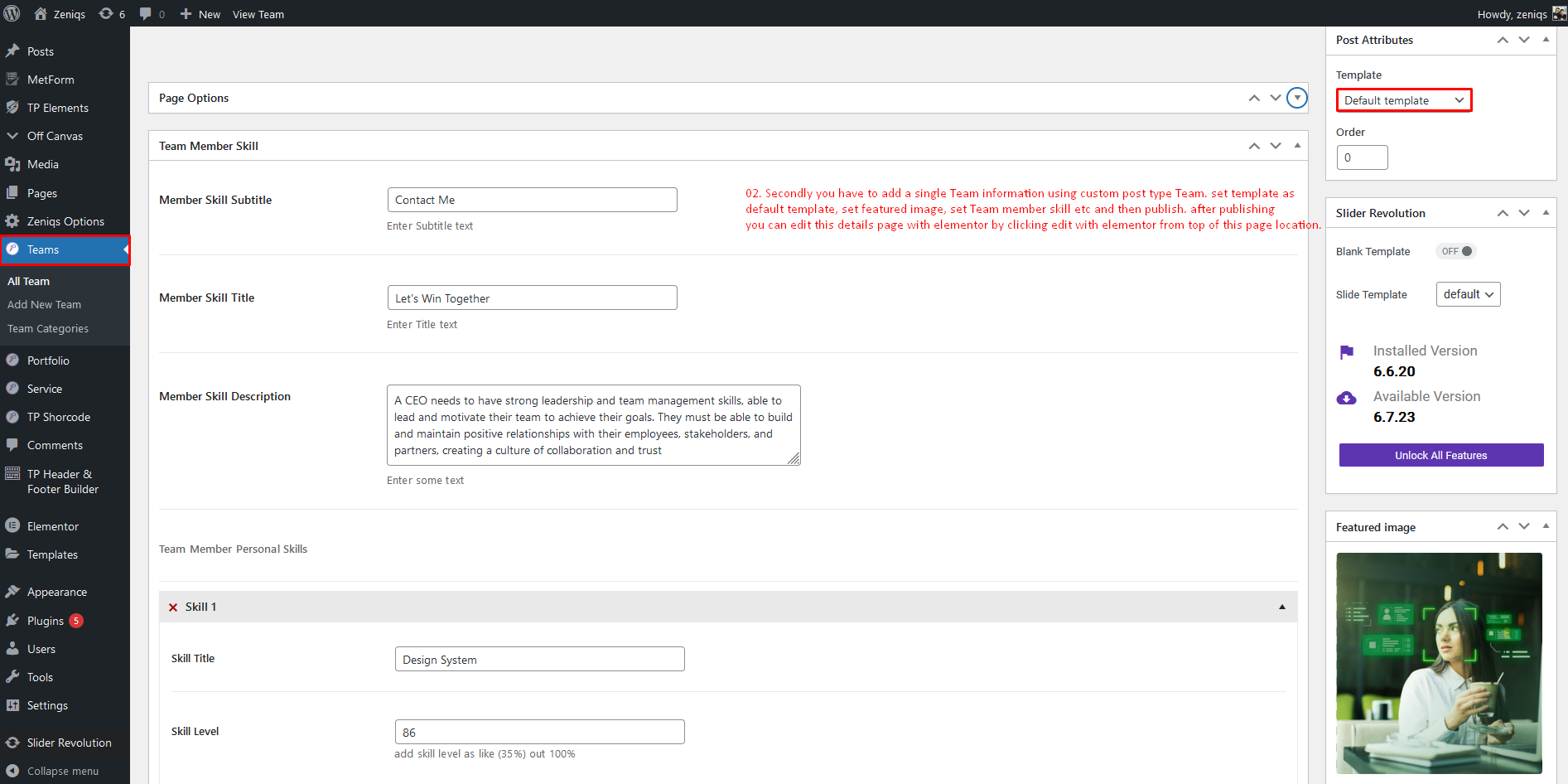This screenshot has width=1568, height=784.
Task: Open the Template dropdown Default template
Action: pos(1404,100)
